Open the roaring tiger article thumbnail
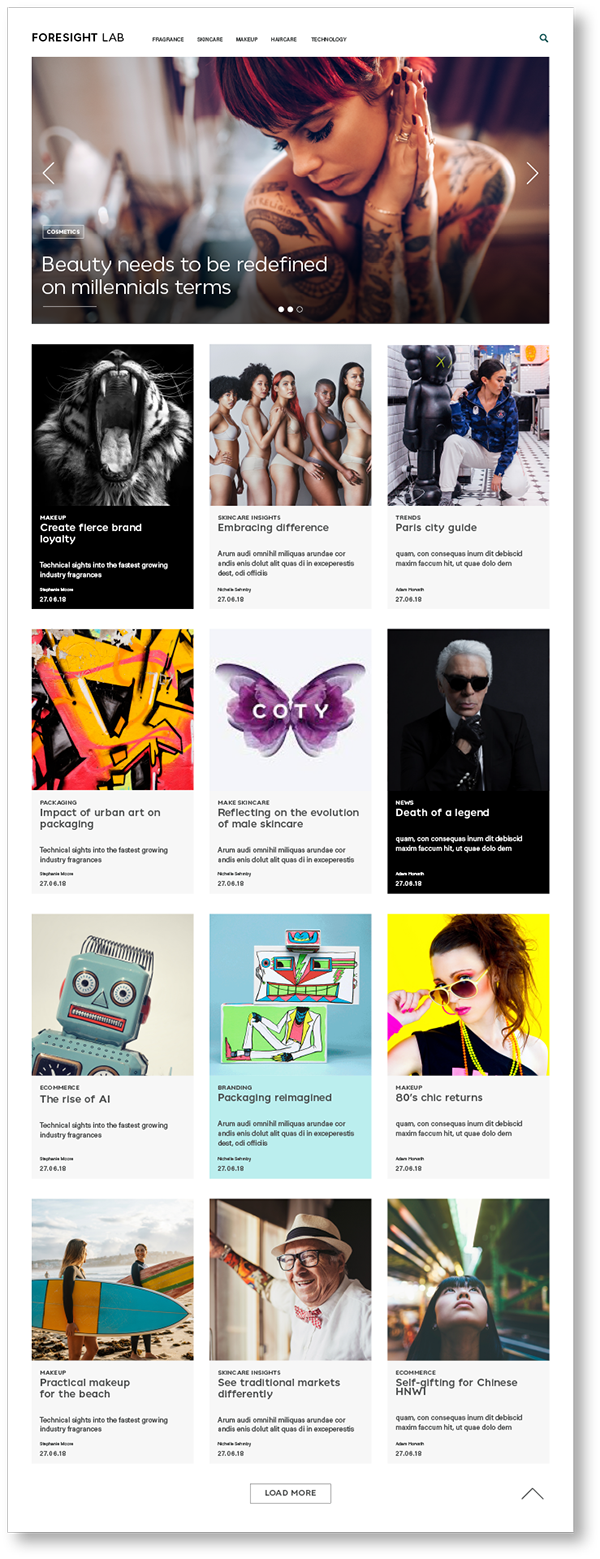The height and width of the screenshot is (1559, 600). pyautogui.click(x=113, y=426)
